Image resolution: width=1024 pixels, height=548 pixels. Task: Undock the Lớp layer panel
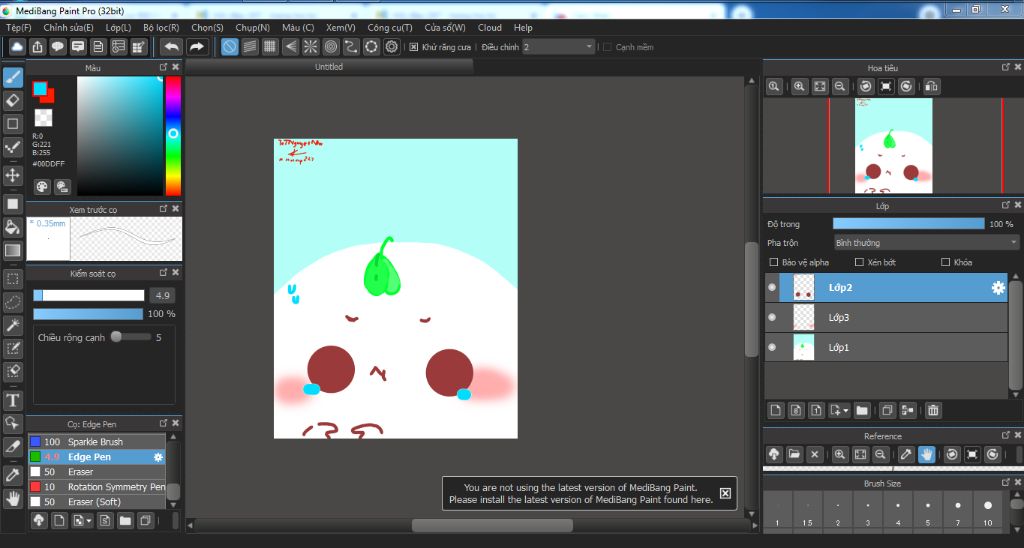tap(1006, 205)
